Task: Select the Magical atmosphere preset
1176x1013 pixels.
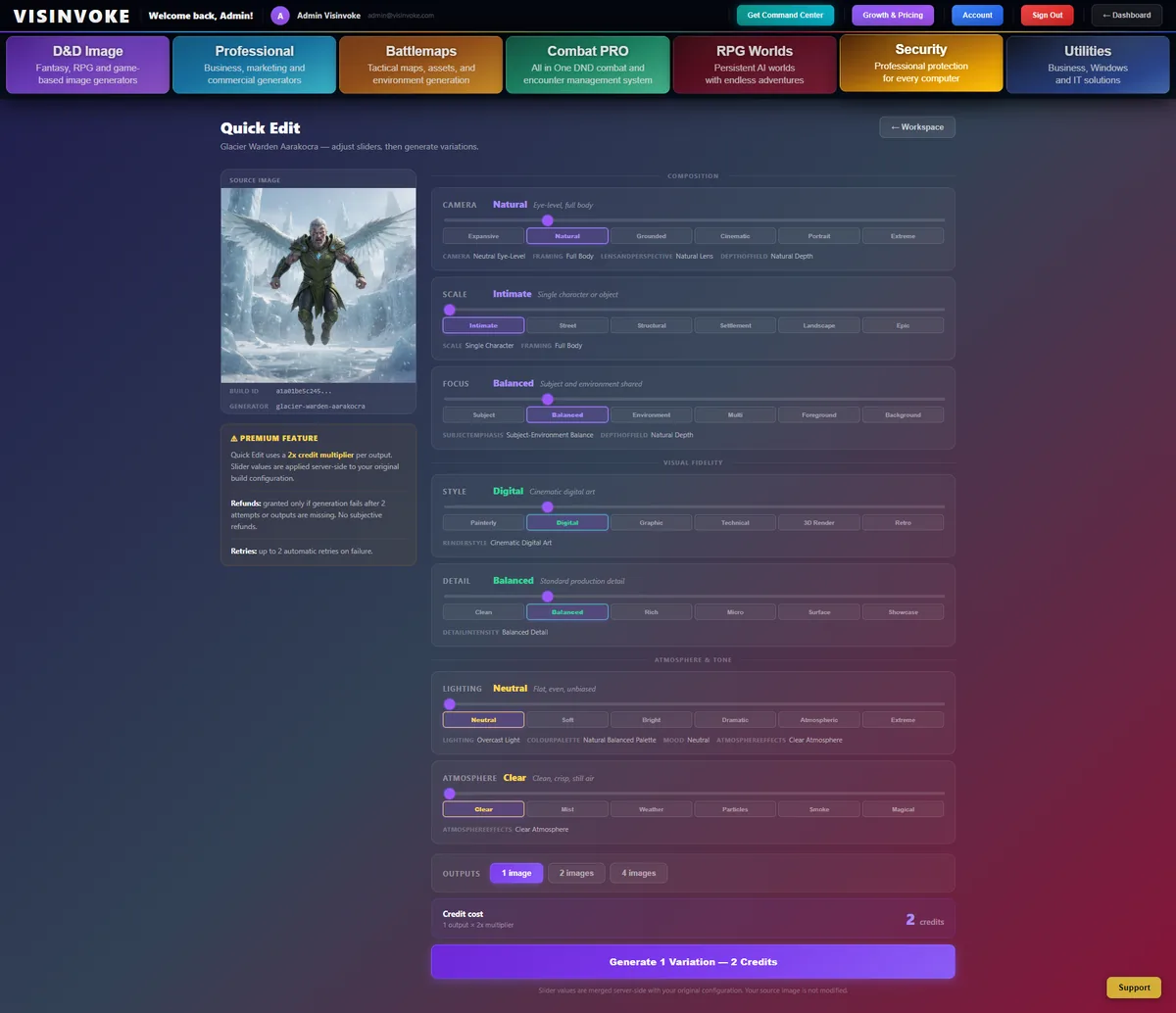Action: pos(904,809)
